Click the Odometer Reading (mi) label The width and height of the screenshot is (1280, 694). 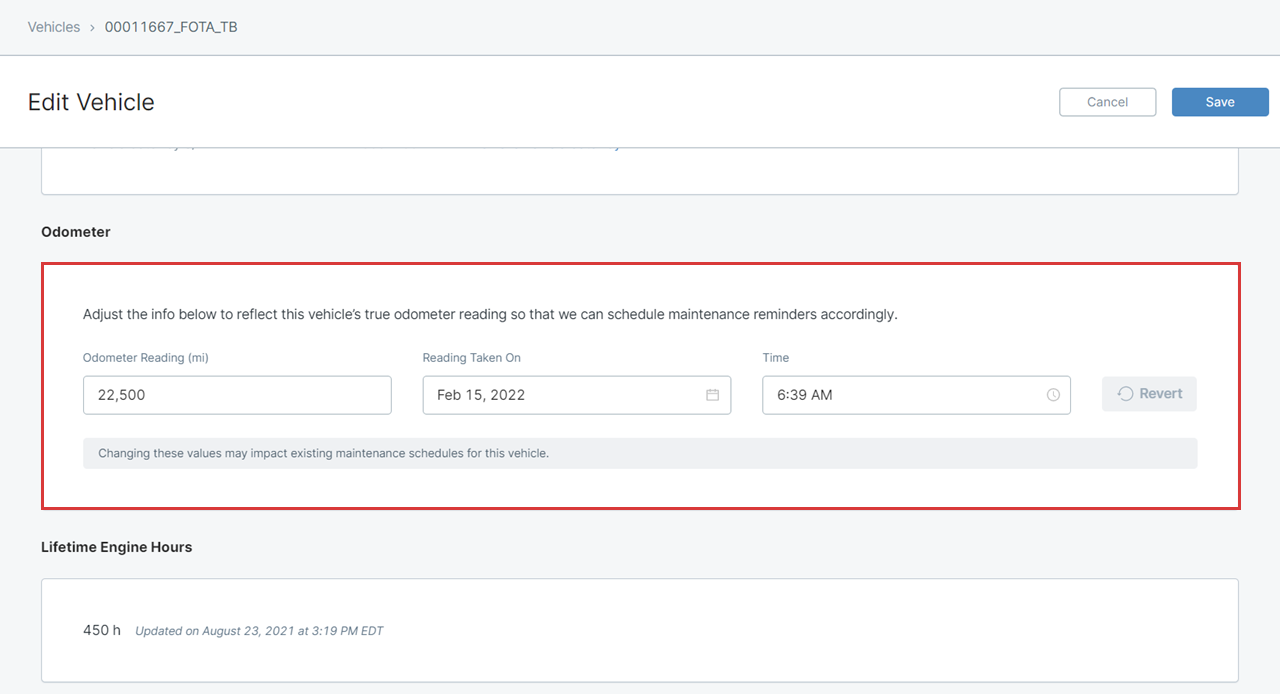(146, 358)
